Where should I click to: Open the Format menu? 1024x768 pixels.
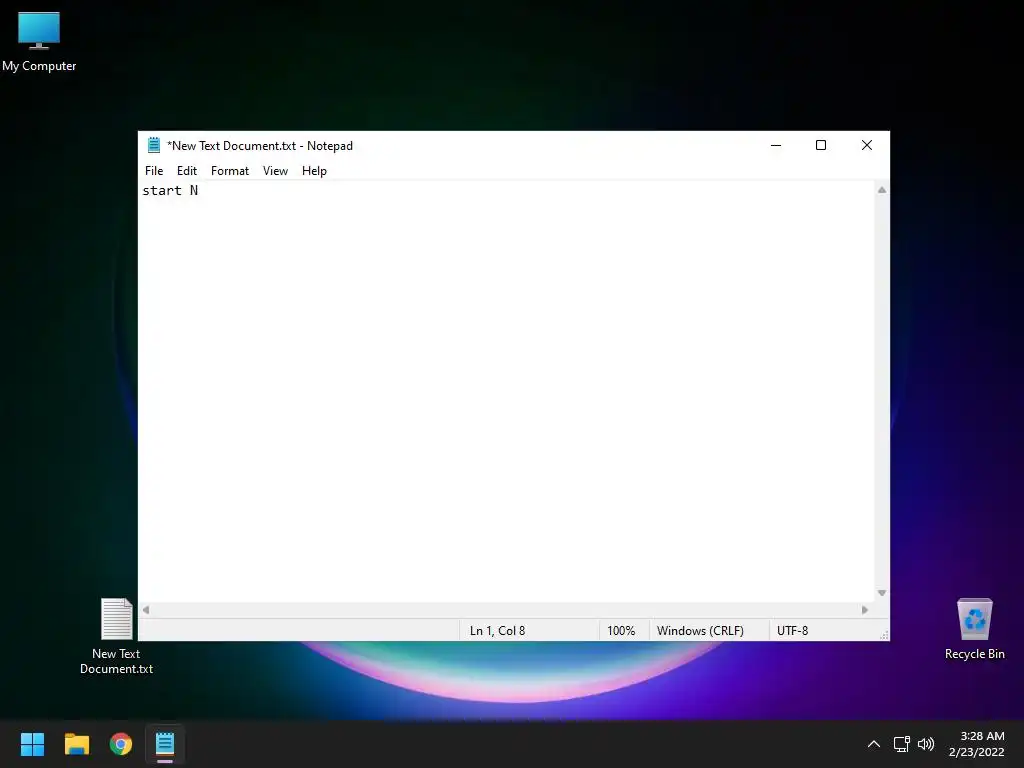tap(230, 171)
